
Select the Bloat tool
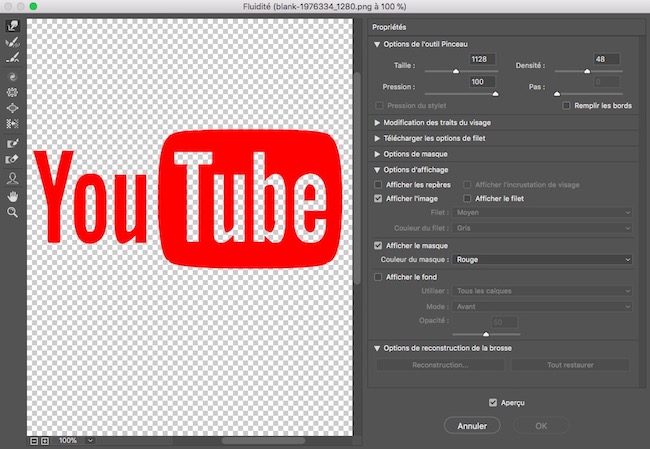[12, 108]
